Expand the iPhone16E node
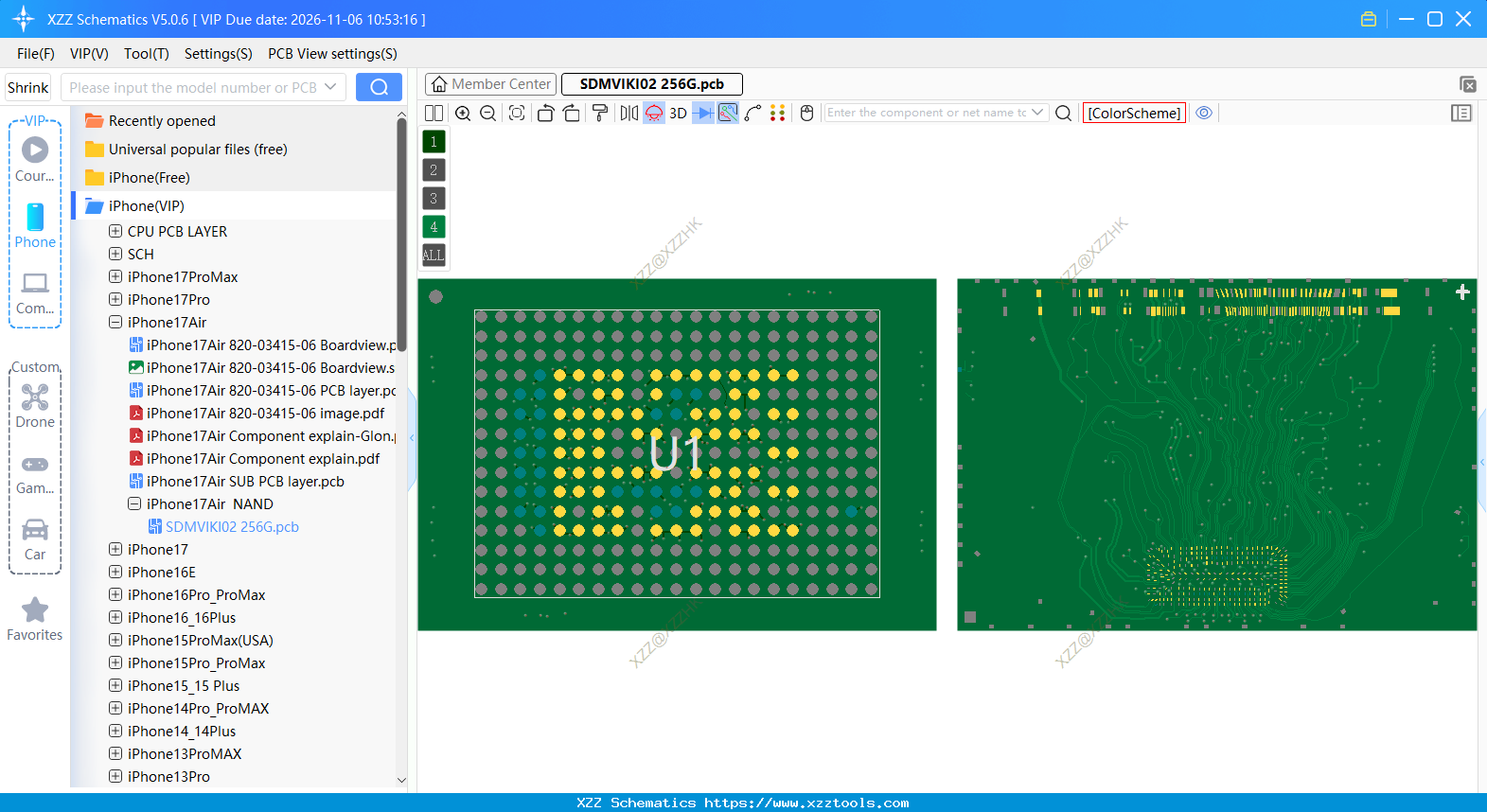 115,572
